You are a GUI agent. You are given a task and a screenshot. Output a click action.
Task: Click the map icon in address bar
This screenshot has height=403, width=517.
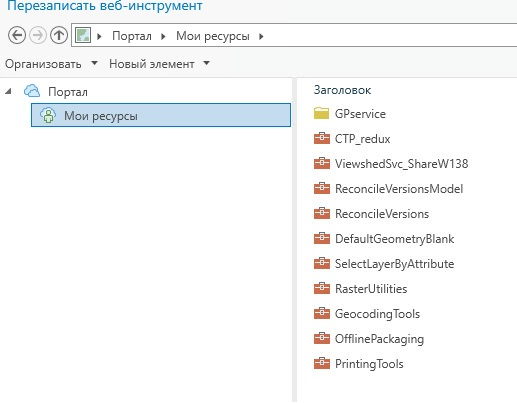83,35
